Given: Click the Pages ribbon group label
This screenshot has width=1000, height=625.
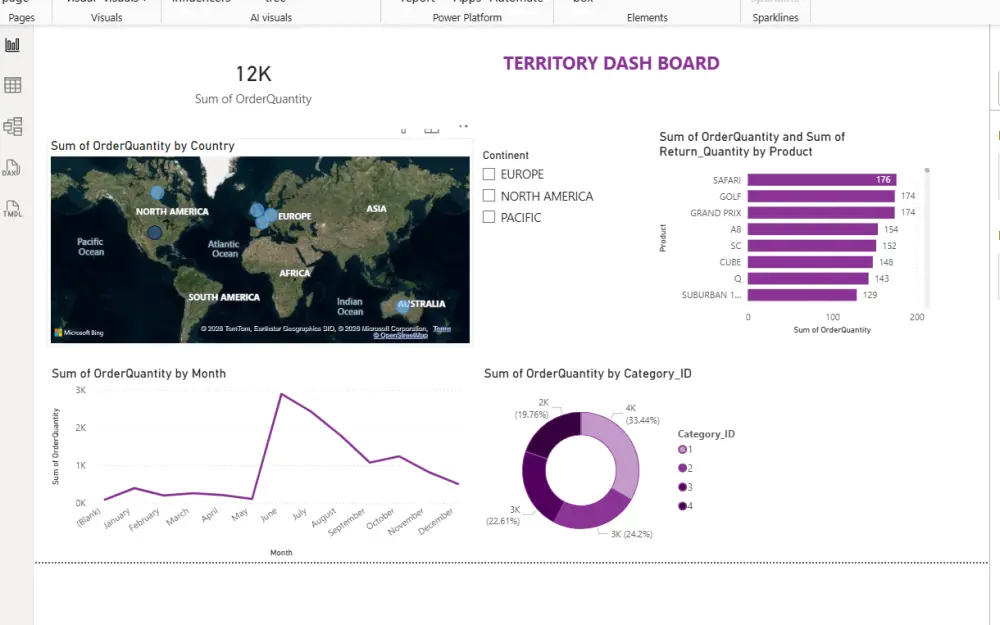Looking at the screenshot, I should click(x=22, y=17).
